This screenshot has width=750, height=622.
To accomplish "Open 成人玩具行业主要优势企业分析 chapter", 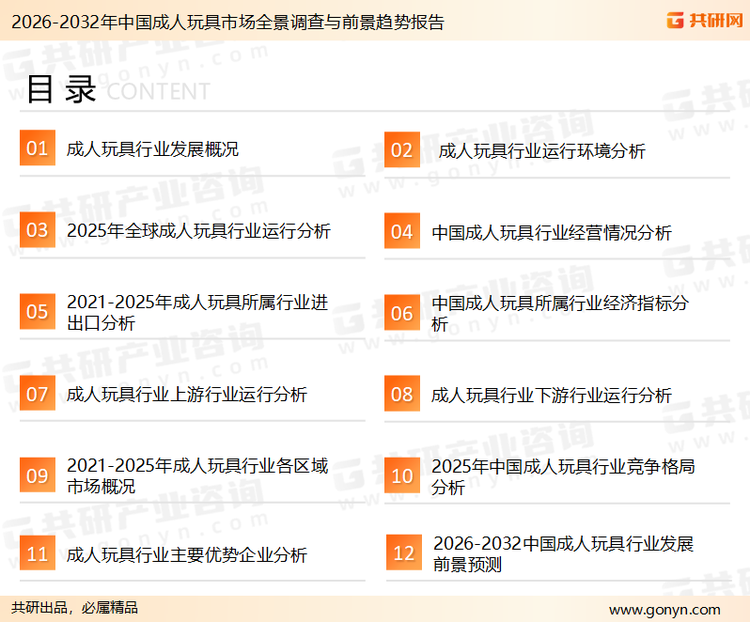I will pos(186,555).
